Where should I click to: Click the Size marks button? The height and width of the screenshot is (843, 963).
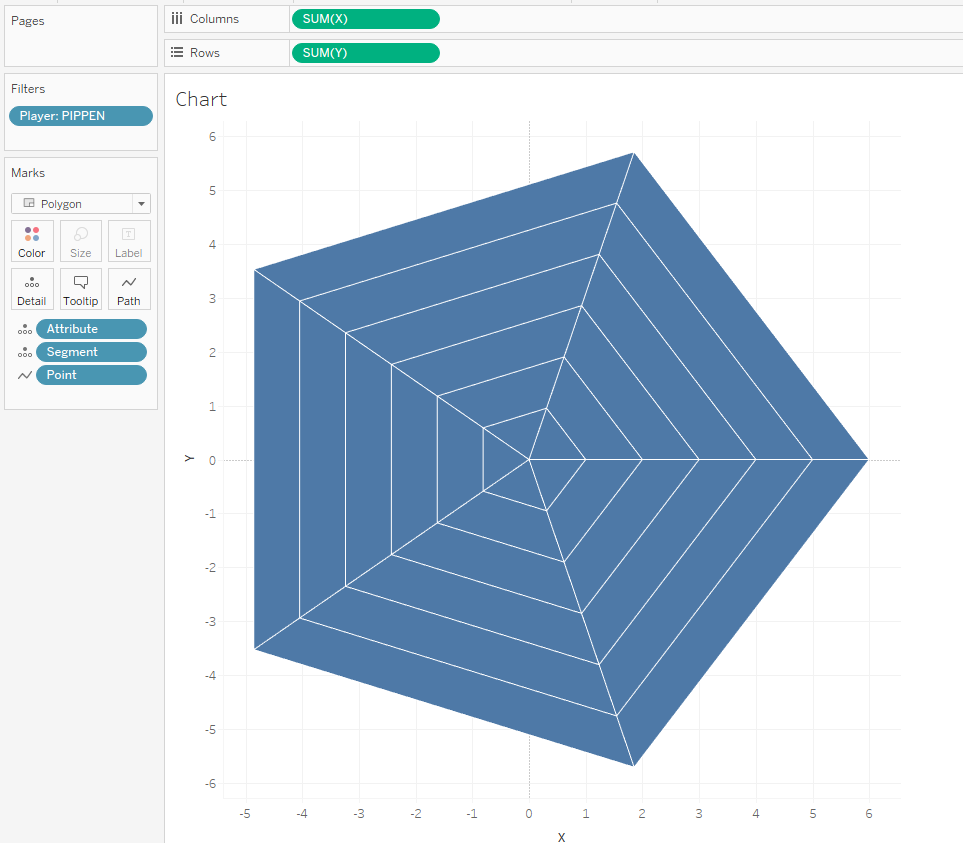(x=80, y=240)
